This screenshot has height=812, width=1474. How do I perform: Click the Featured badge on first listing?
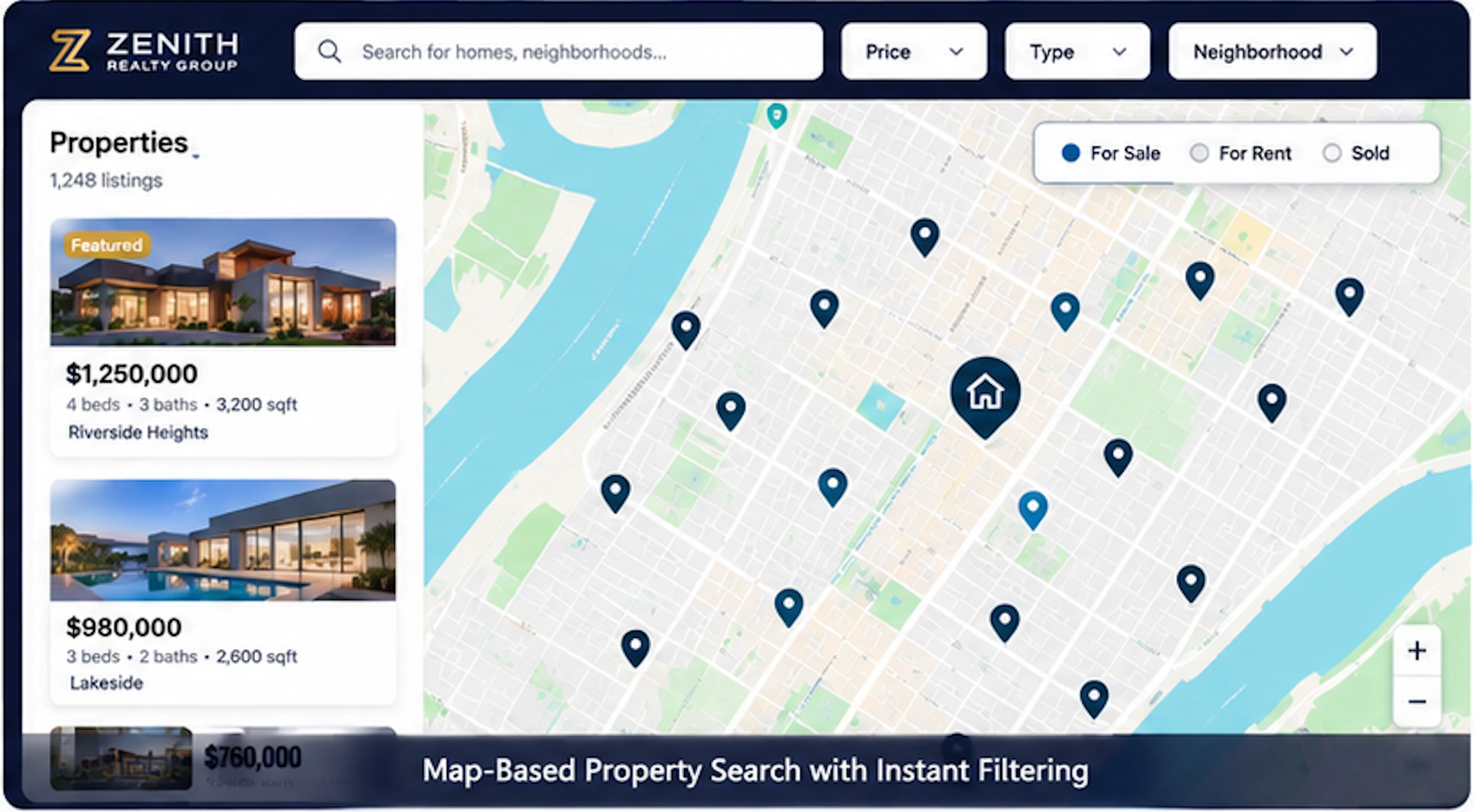[107, 245]
